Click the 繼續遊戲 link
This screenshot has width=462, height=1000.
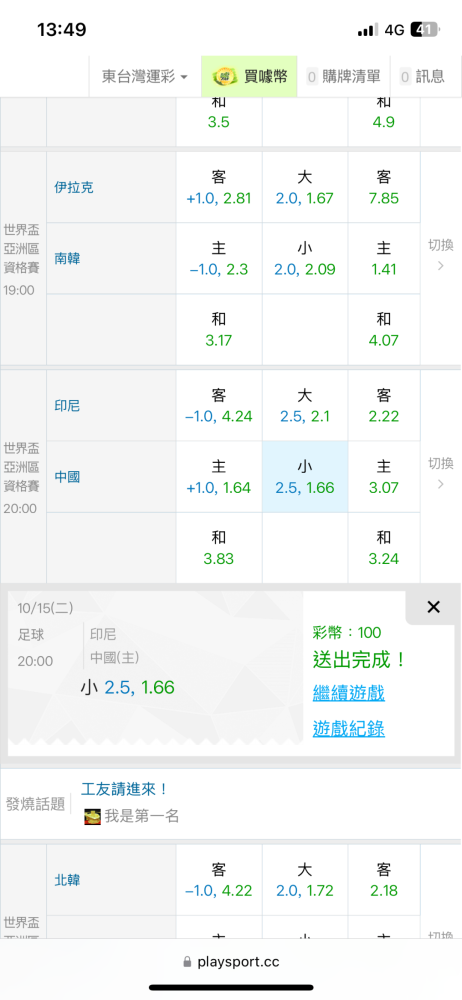tap(348, 693)
